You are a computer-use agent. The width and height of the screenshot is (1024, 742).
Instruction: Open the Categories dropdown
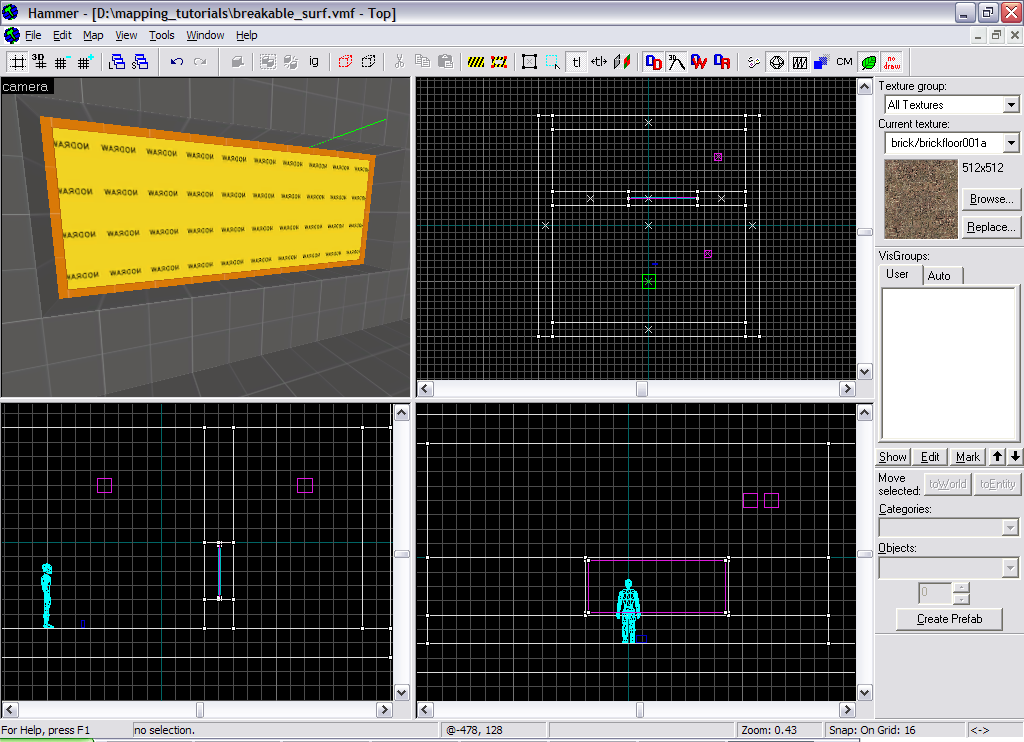coord(1010,527)
